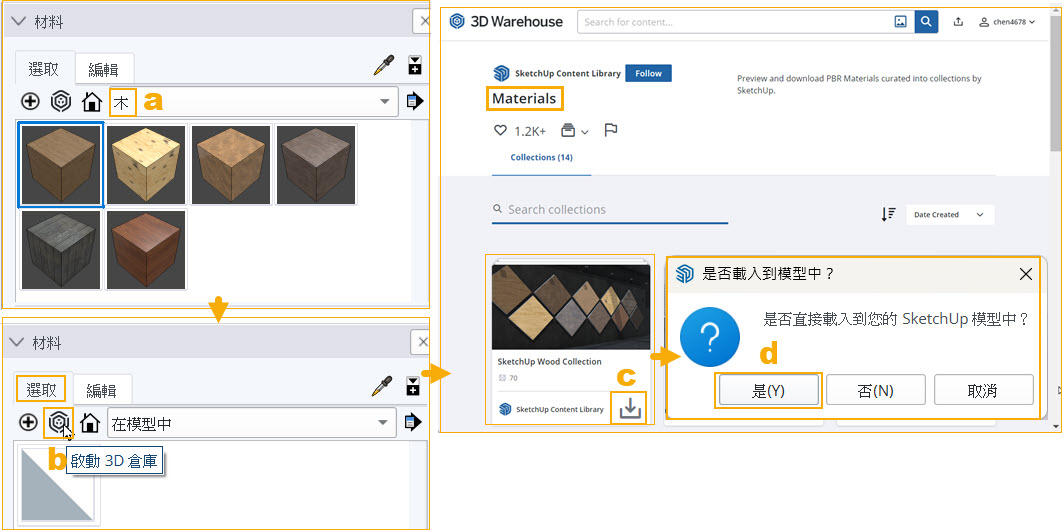This screenshot has width=1062, height=530.
Task: Click the No (N) button
Action: tap(875, 391)
